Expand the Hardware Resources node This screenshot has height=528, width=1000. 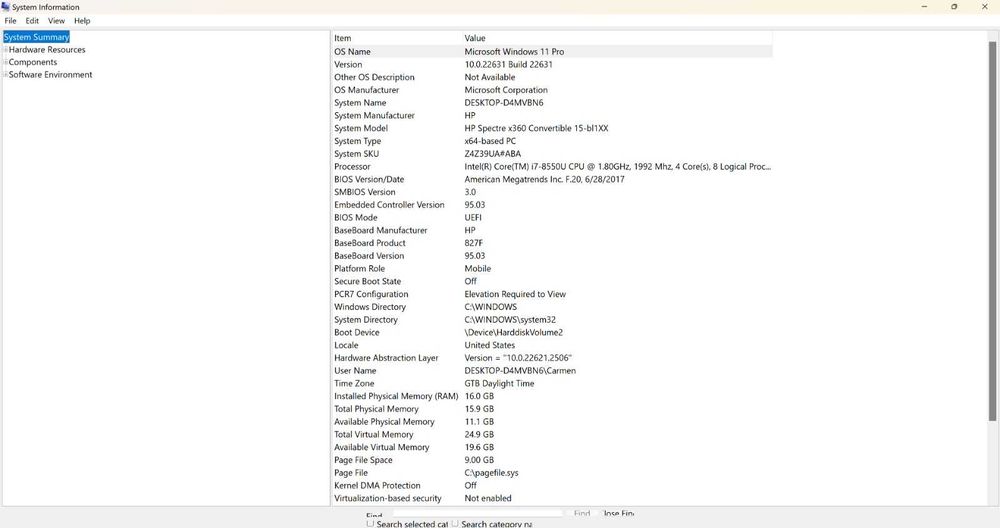coord(6,50)
